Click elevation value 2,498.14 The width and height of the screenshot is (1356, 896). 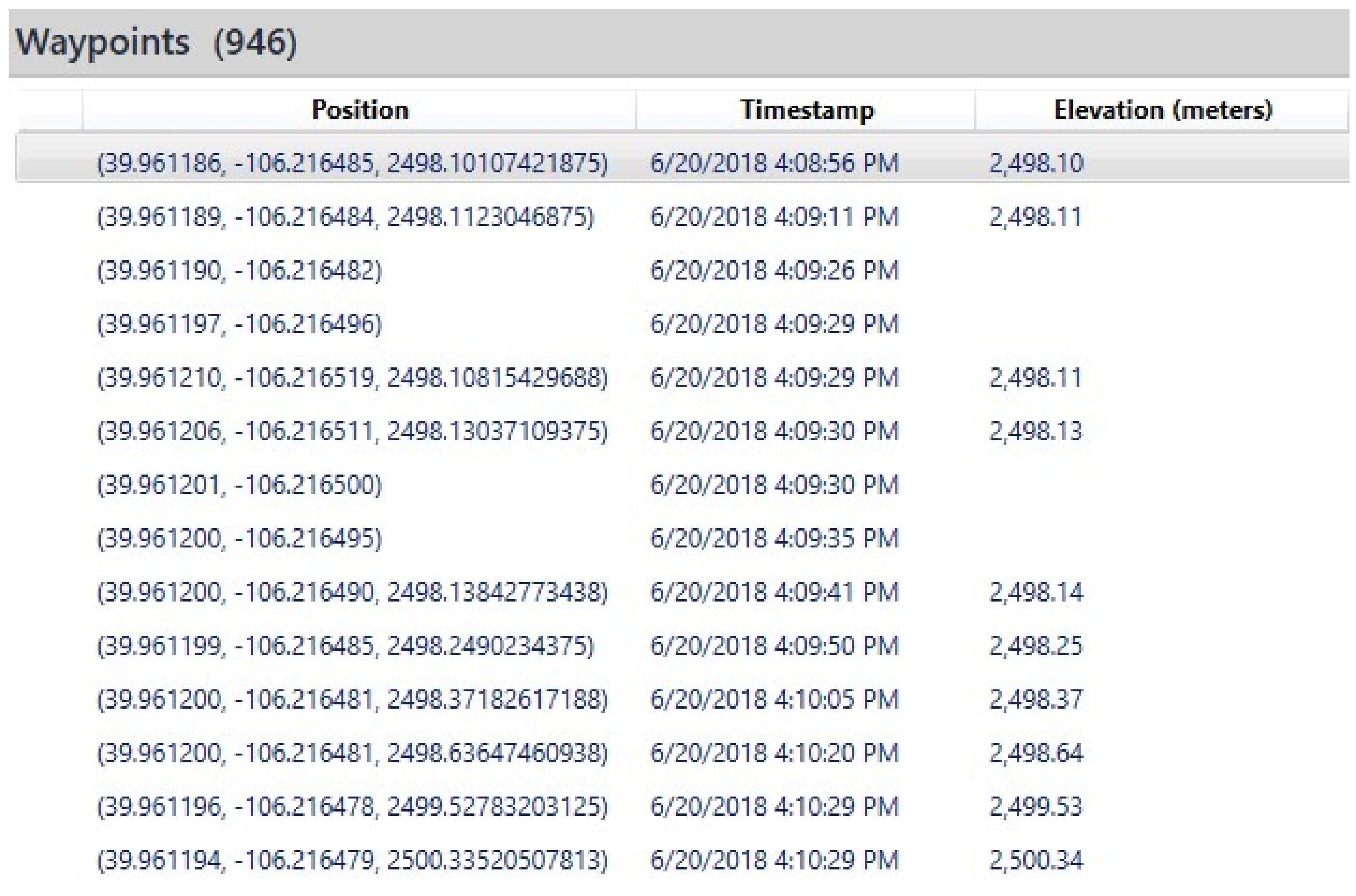pyautogui.click(x=1036, y=592)
